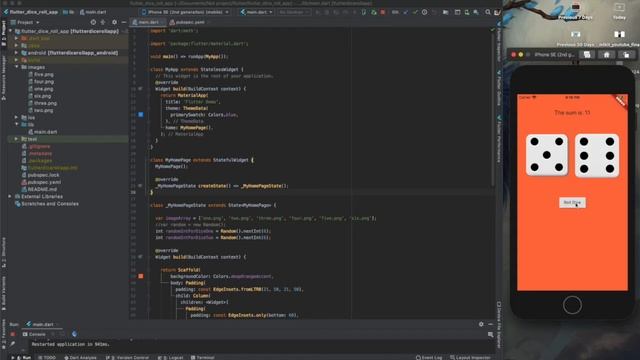This screenshot has width=640, height=360.
Task: Click the rotate icon in simulator title bar
Action: (626, 55)
